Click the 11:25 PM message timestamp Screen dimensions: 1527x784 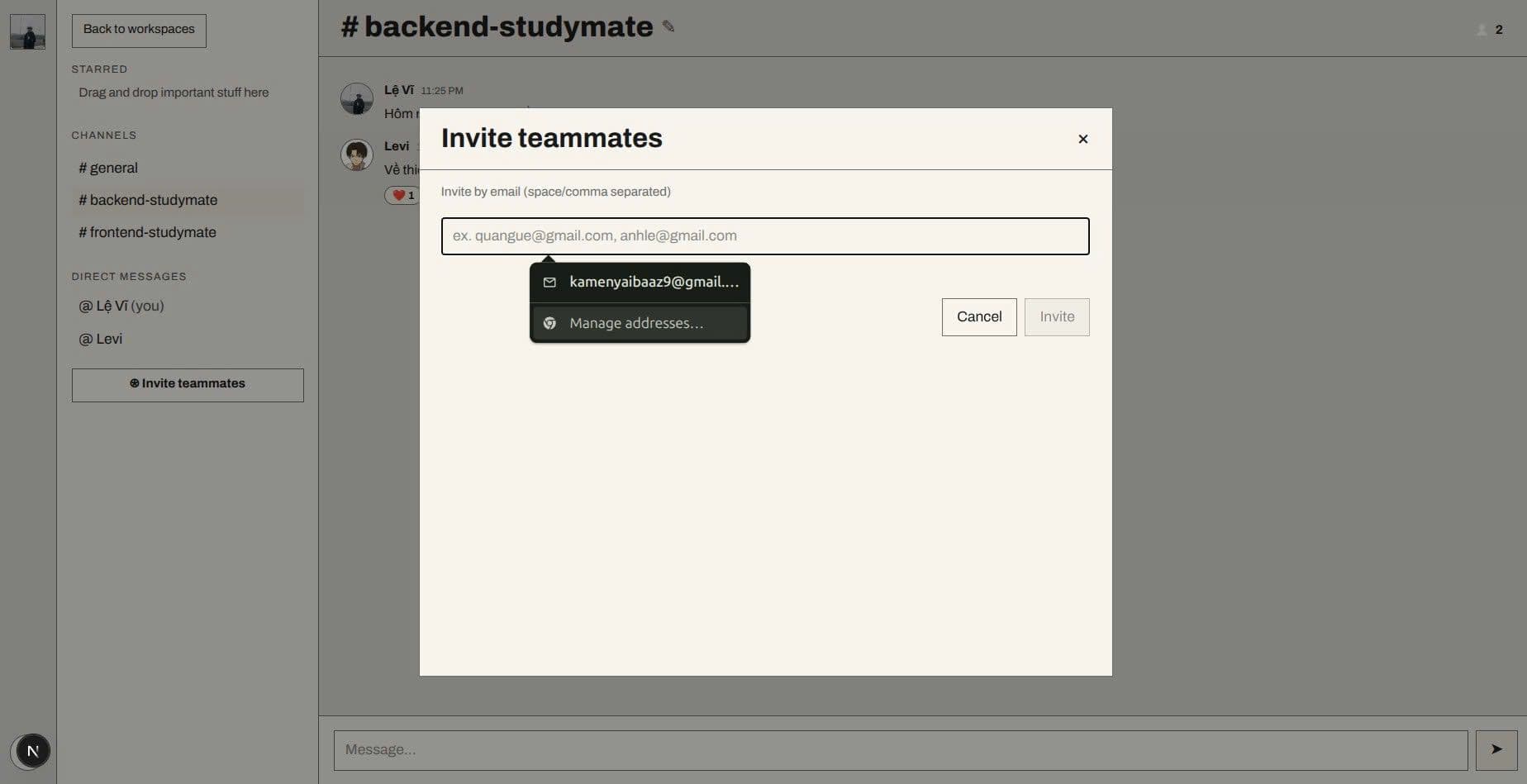click(442, 91)
